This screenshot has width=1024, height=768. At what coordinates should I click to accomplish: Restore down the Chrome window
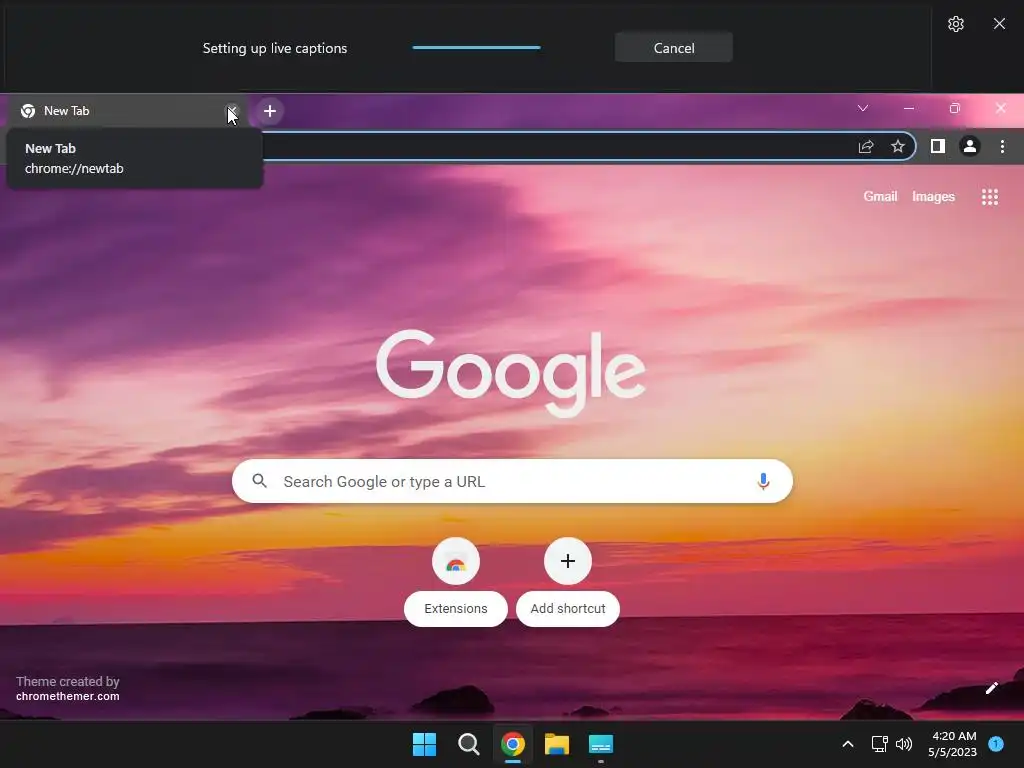pos(955,108)
